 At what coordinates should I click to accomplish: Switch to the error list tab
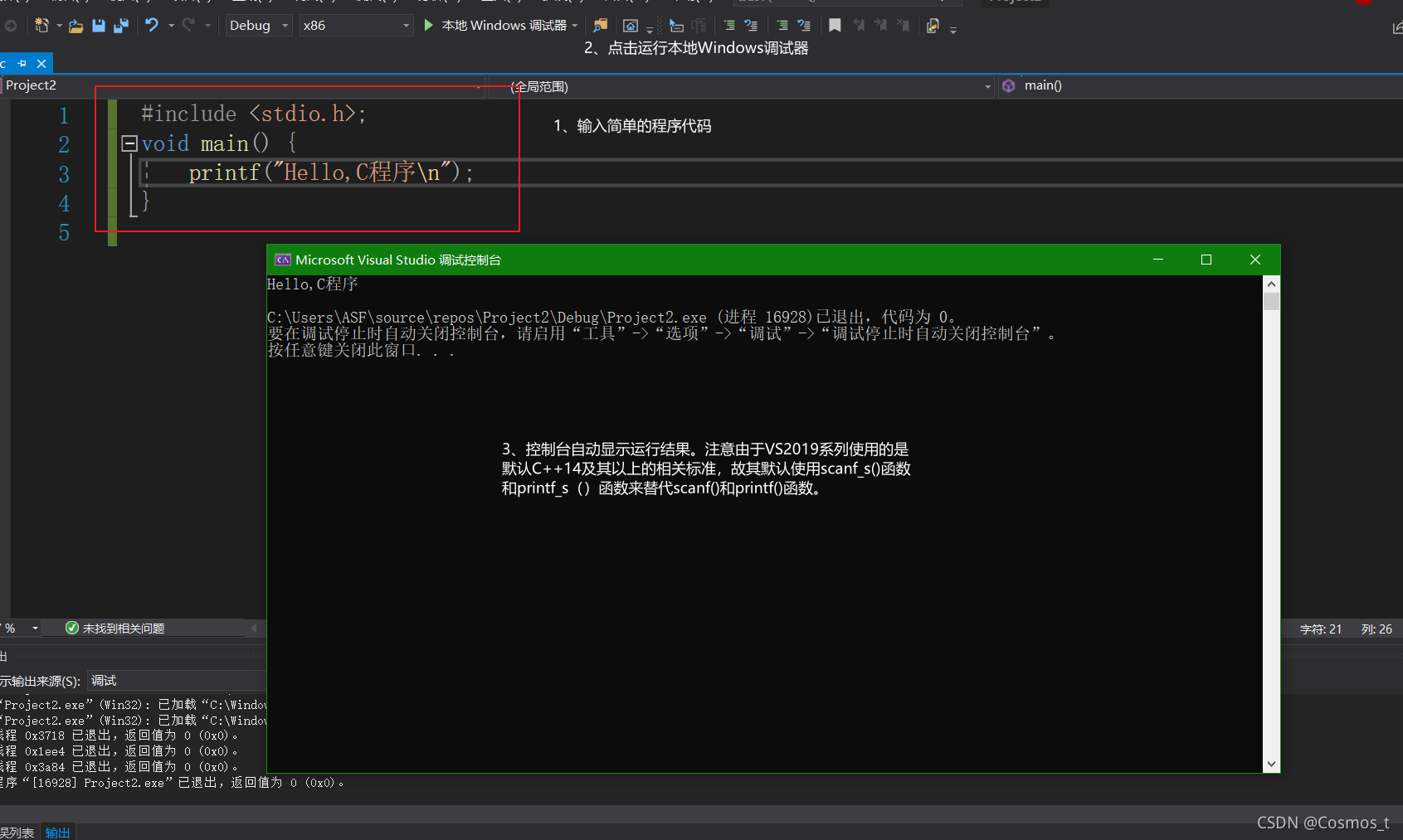(17, 833)
